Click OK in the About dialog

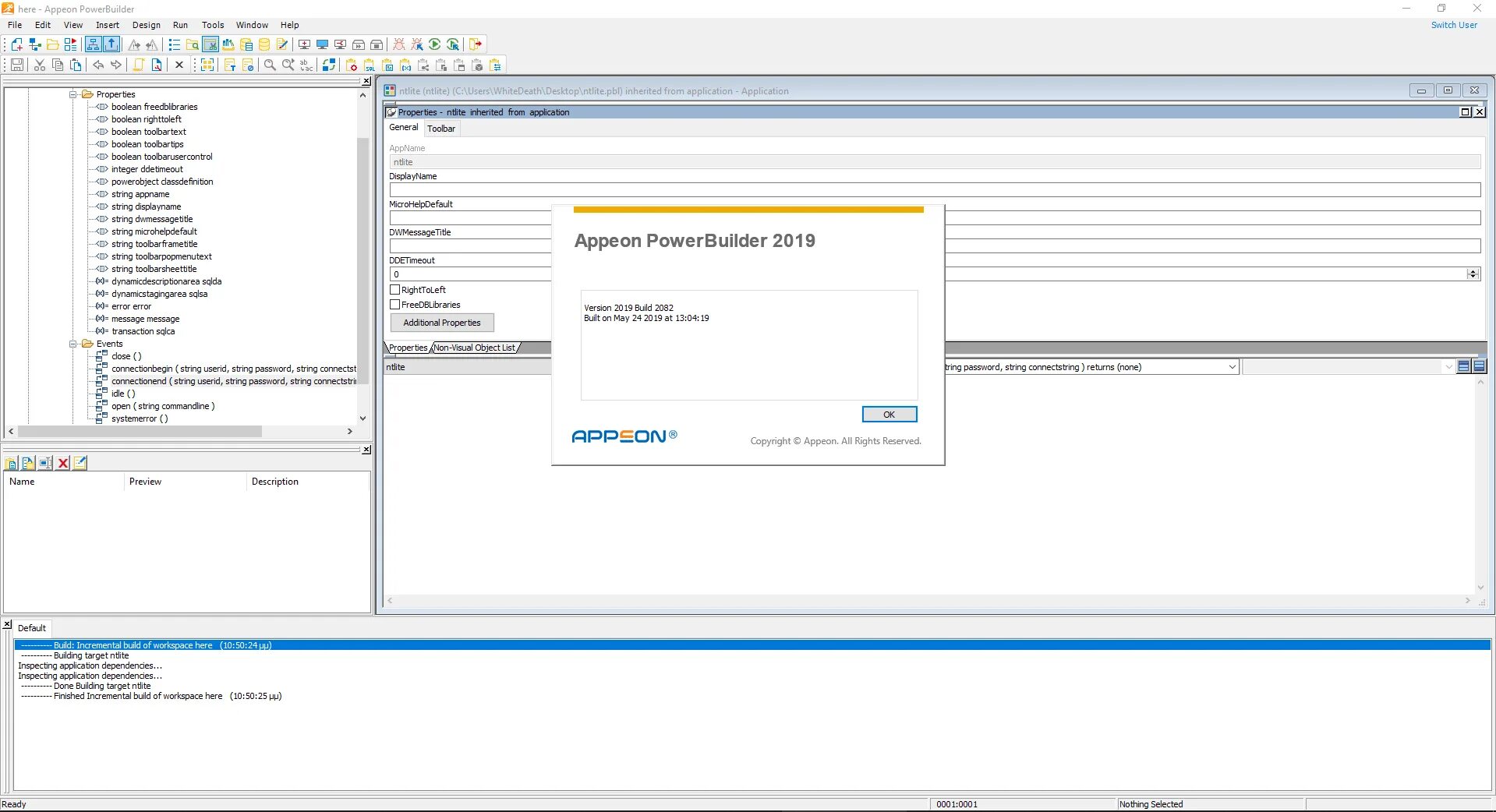tap(889, 415)
